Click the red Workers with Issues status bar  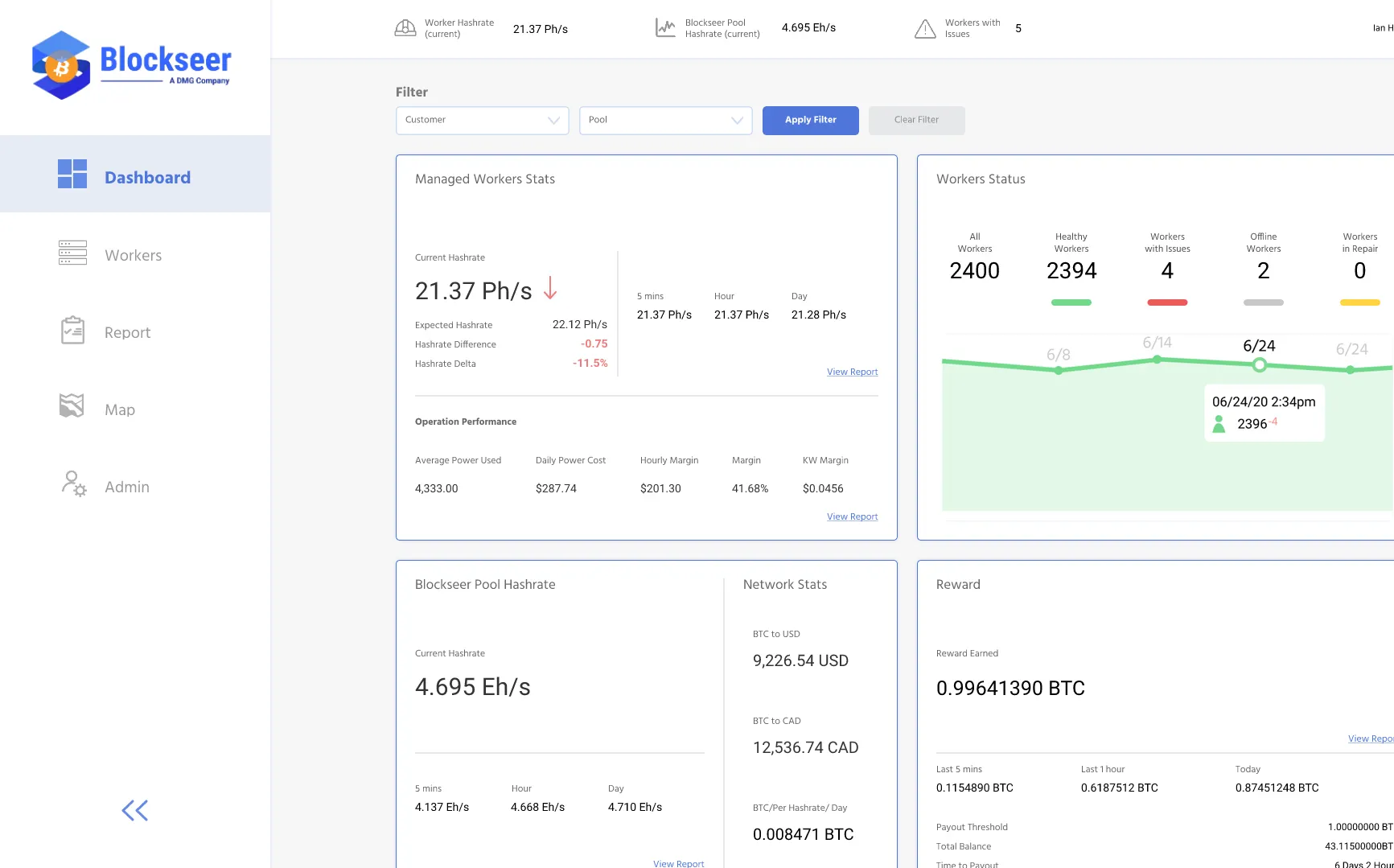coord(1166,302)
